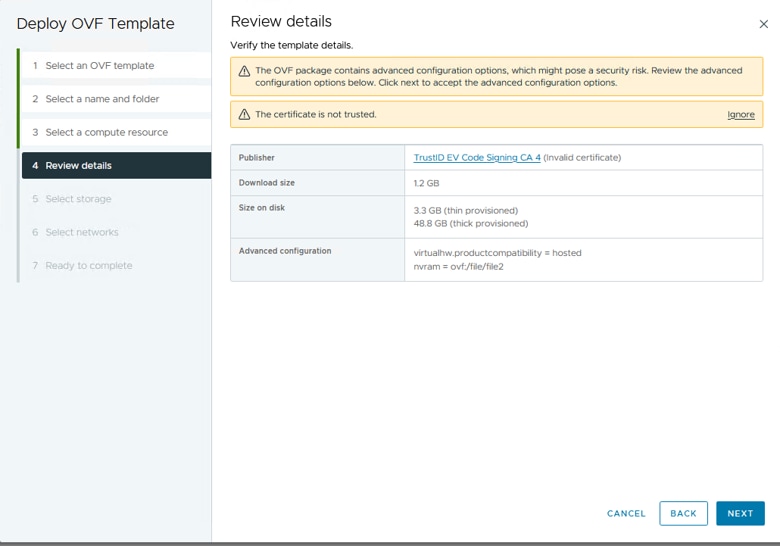
Task: Click the warning icon beside advanced configuration message
Action: click(244, 71)
